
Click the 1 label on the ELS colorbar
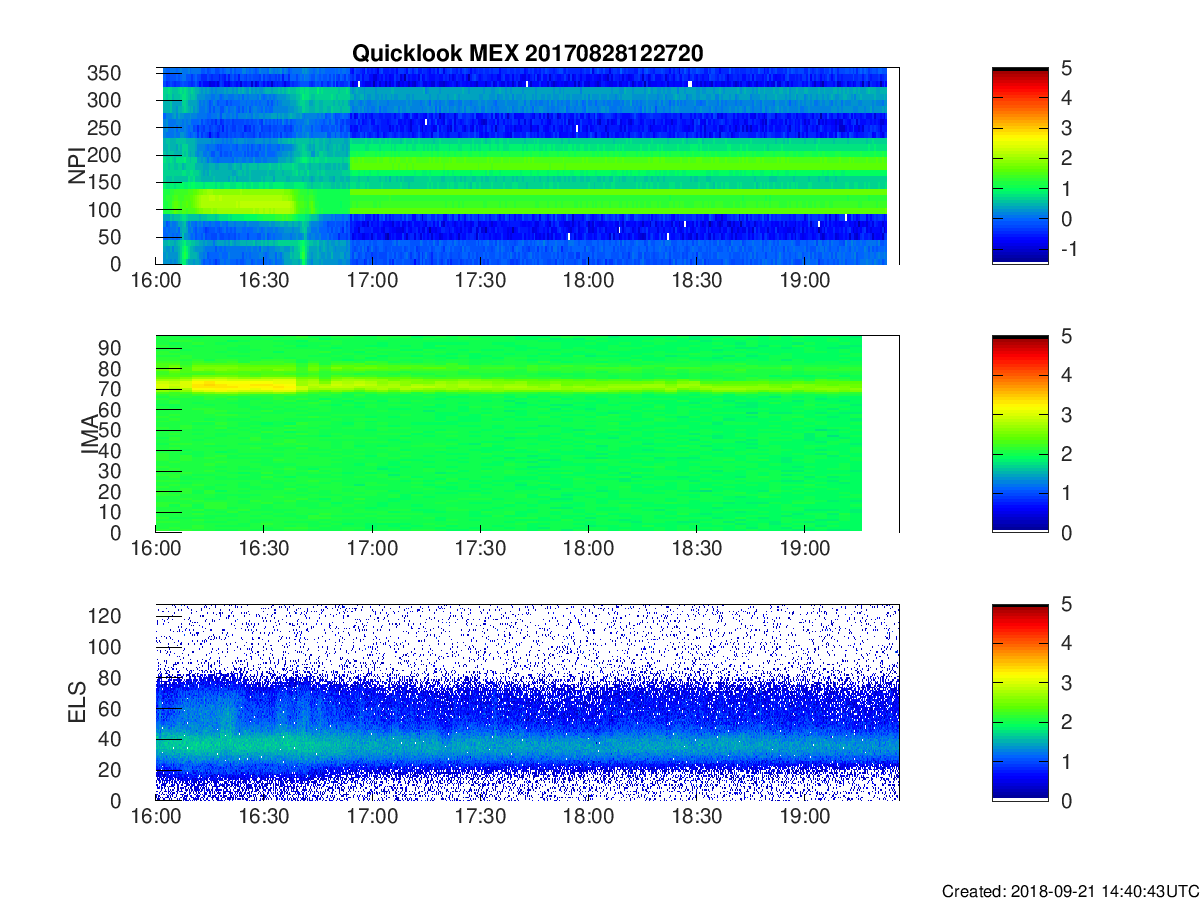(x=1065, y=761)
